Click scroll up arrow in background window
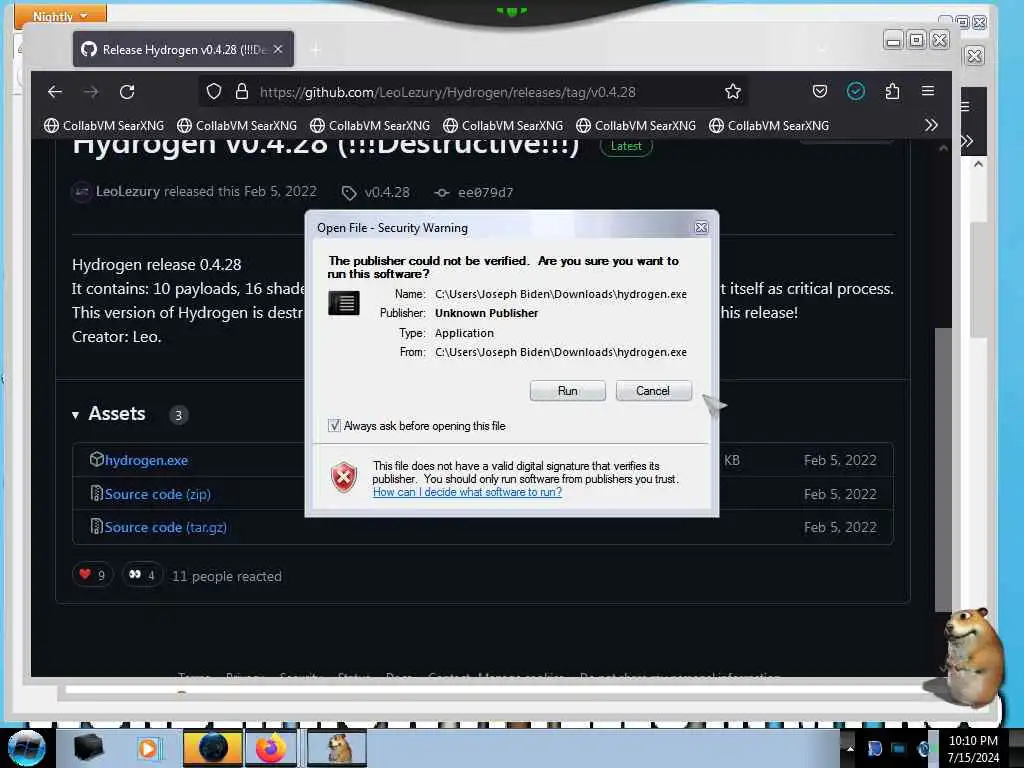1024x768 pixels. tap(978, 165)
